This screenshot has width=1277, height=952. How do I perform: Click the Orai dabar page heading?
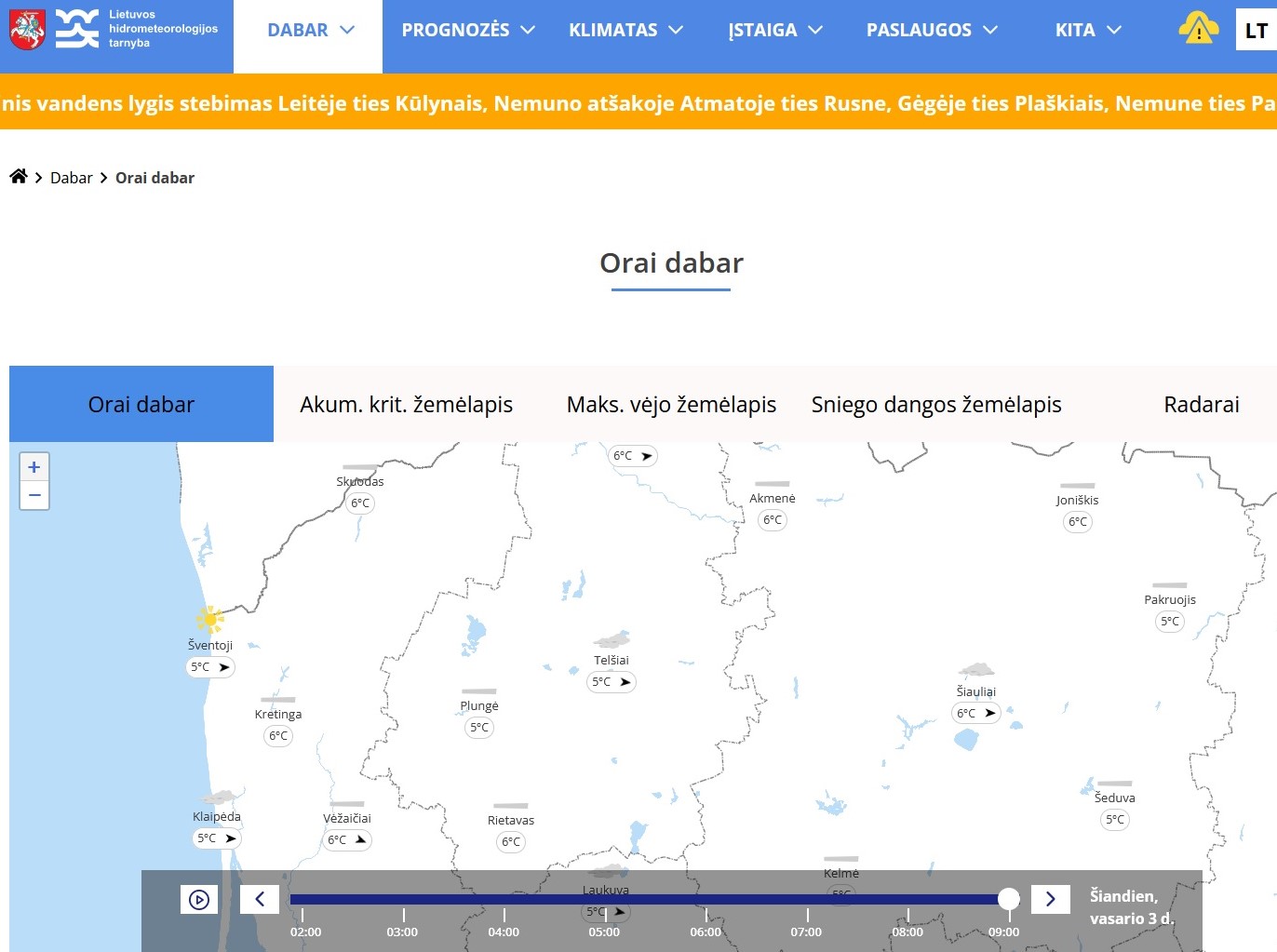[671, 263]
